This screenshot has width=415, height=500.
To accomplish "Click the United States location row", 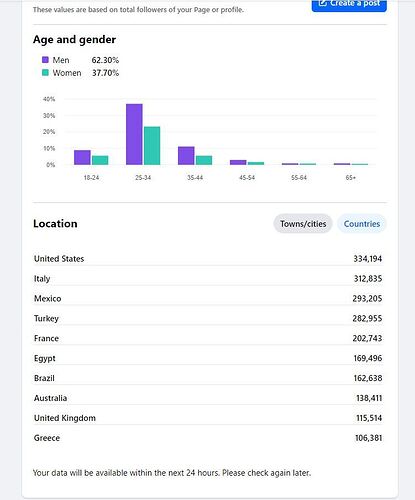I will click(208, 259).
